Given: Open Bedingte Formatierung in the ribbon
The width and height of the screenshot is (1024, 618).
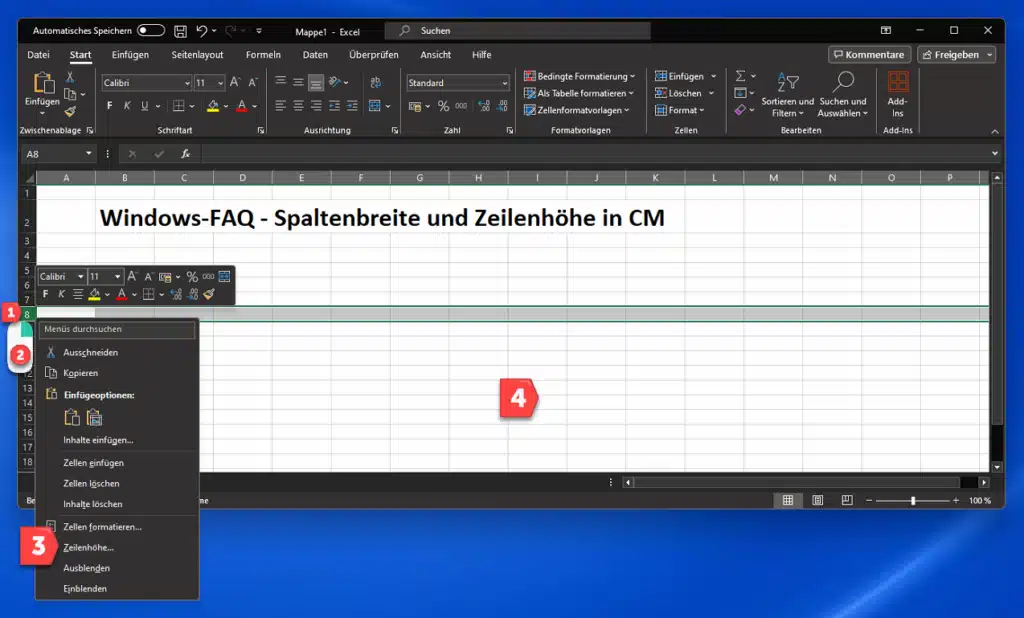Looking at the screenshot, I should (x=579, y=76).
